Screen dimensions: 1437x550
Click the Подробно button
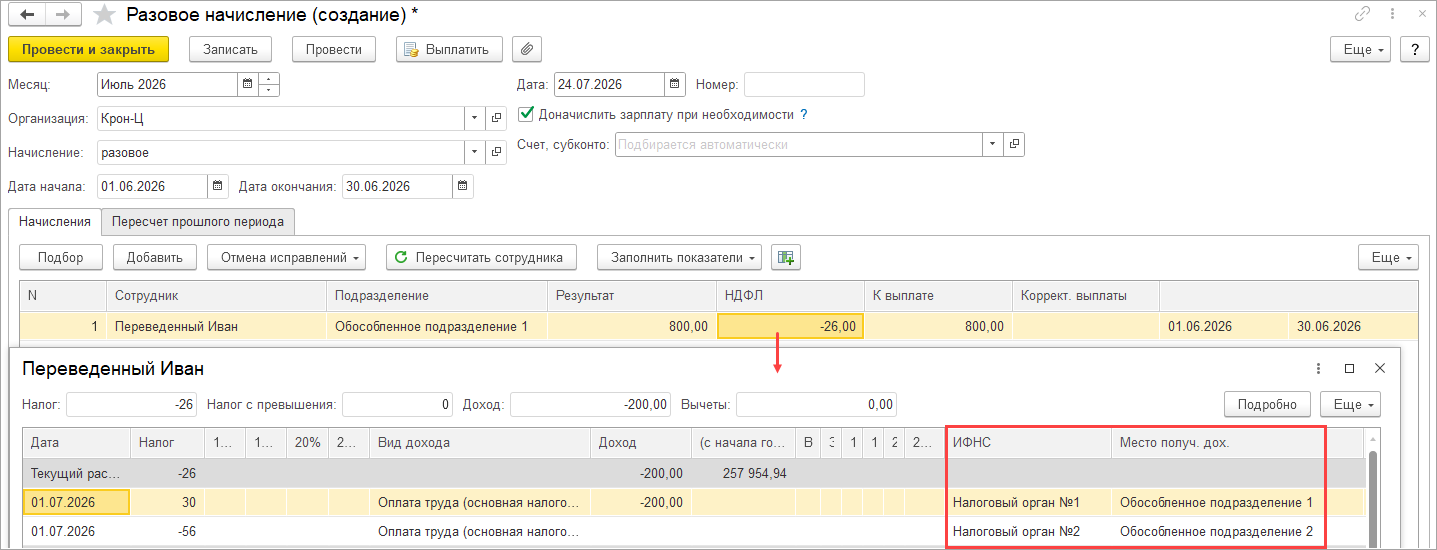tap(1267, 404)
